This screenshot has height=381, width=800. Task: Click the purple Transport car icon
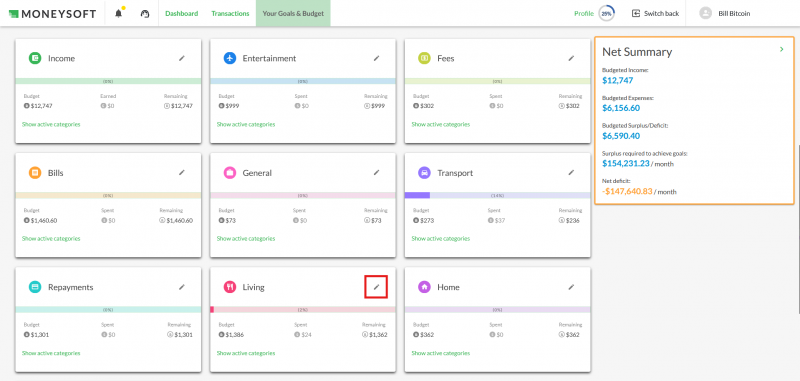coord(424,173)
